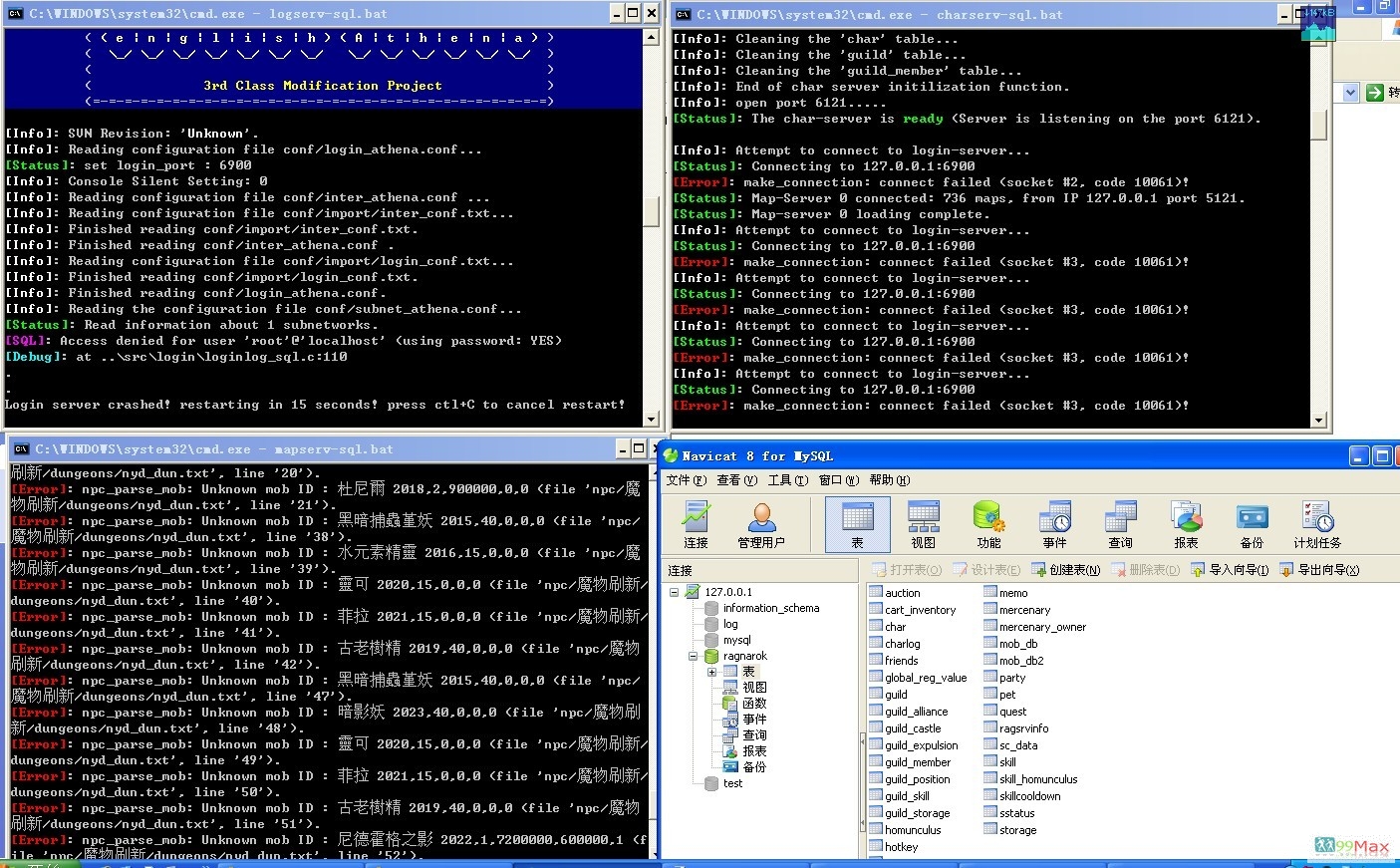
Task: Click 创建表(N) create table button
Action: 1065,570
